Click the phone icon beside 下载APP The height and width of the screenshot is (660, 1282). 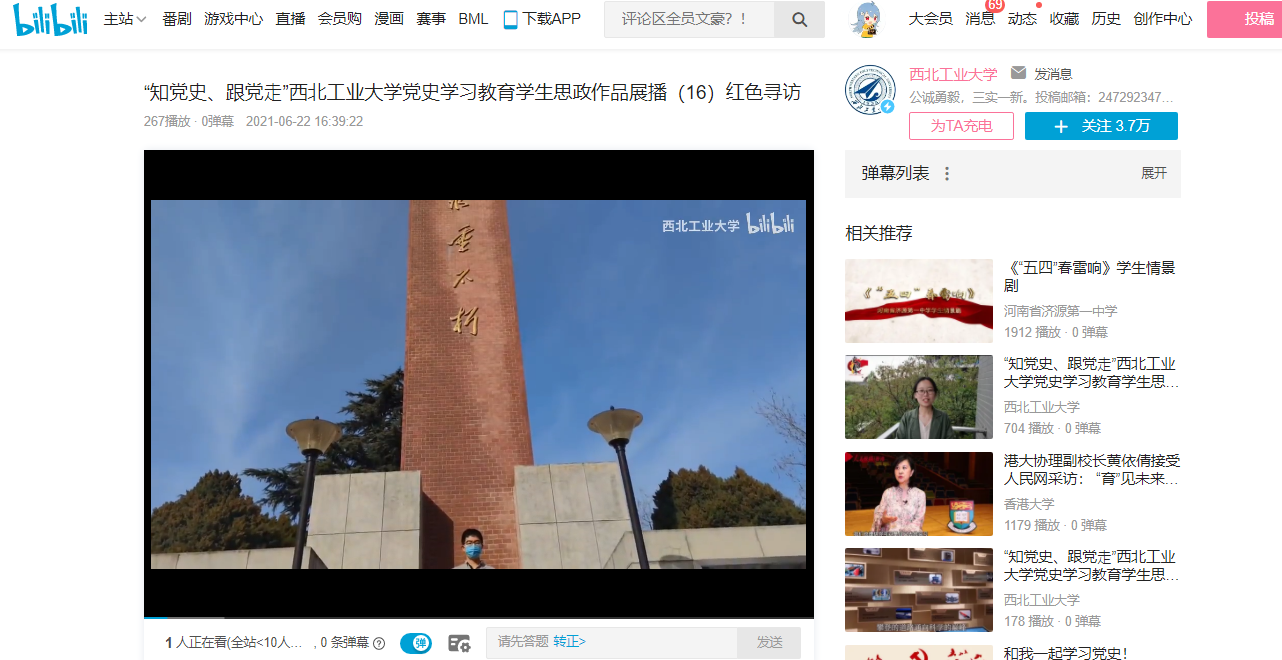point(511,20)
